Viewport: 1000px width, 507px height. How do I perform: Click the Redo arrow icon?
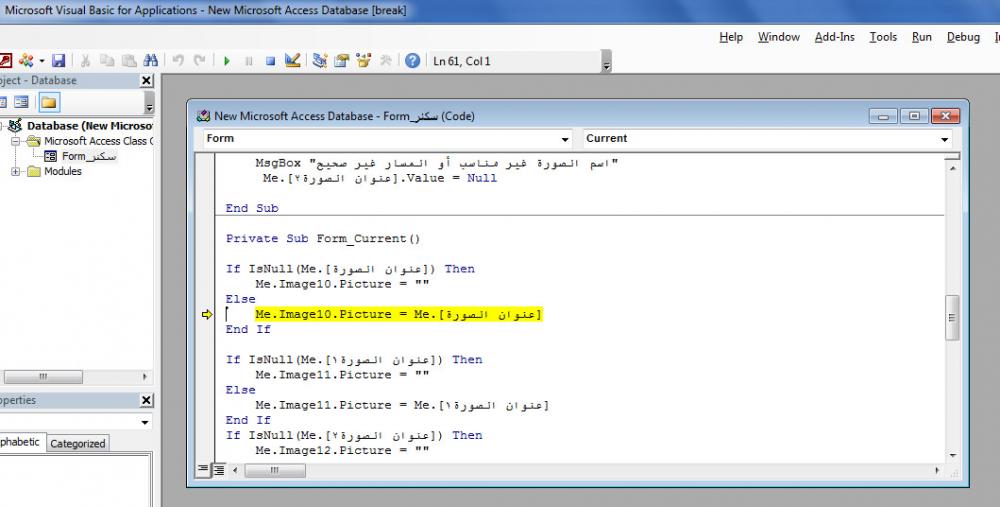click(200, 61)
